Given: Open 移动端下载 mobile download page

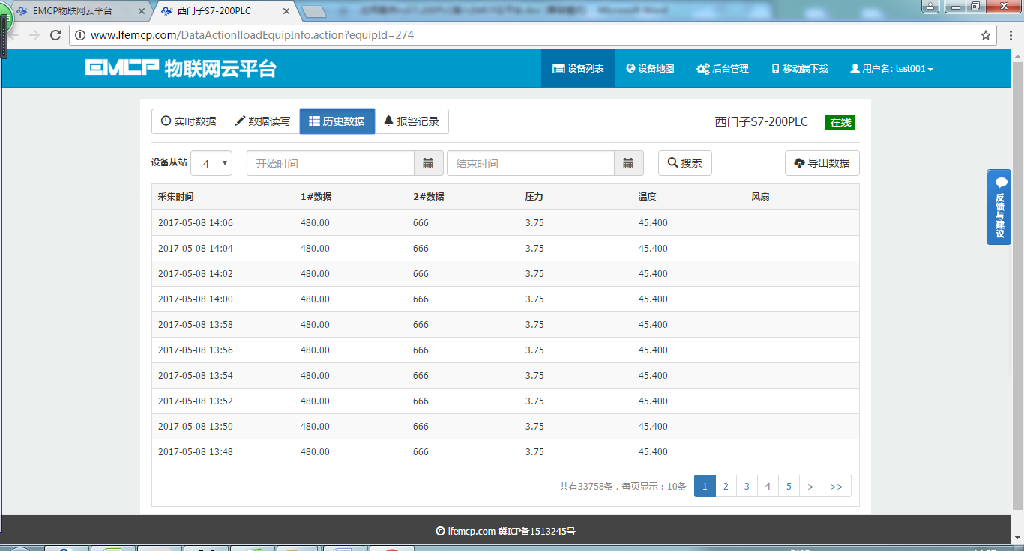Looking at the screenshot, I should [x=800, y=69].
